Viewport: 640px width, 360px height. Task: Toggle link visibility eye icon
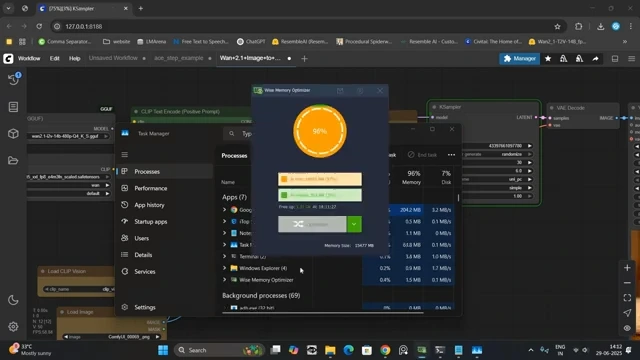click(x=627, y=328)
